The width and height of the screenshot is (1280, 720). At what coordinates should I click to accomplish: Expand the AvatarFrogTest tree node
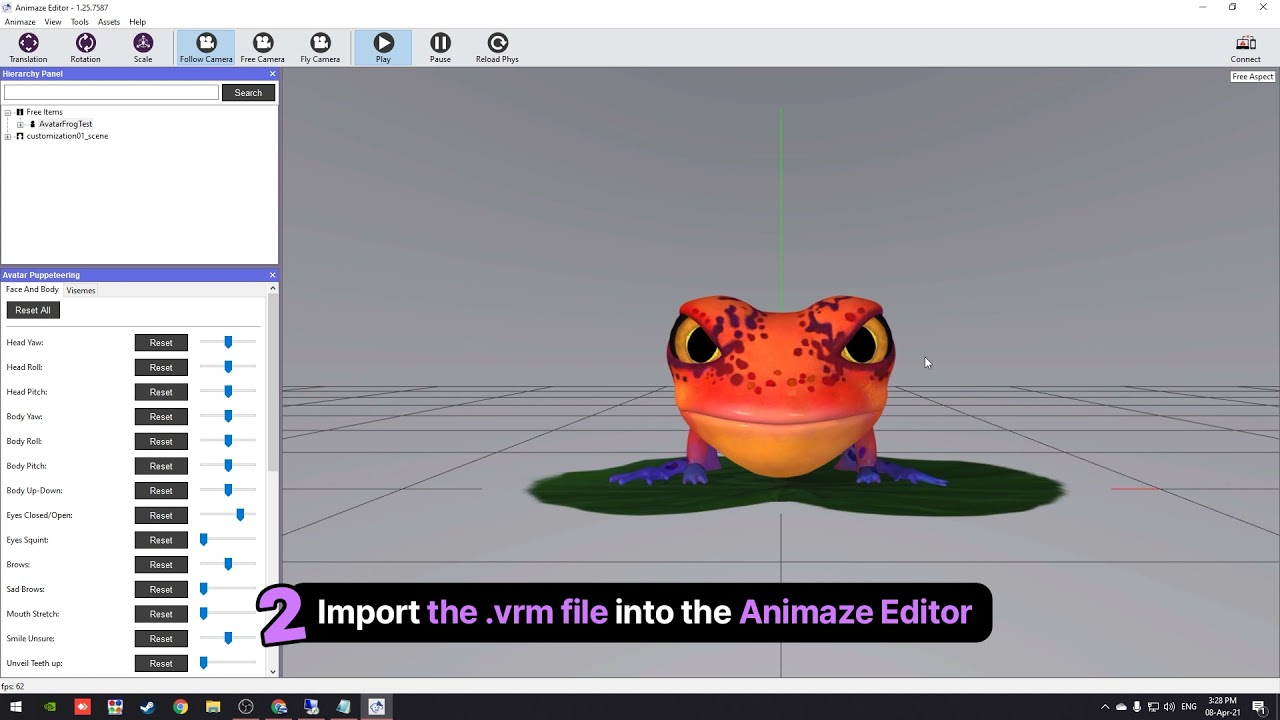[20, 124]
